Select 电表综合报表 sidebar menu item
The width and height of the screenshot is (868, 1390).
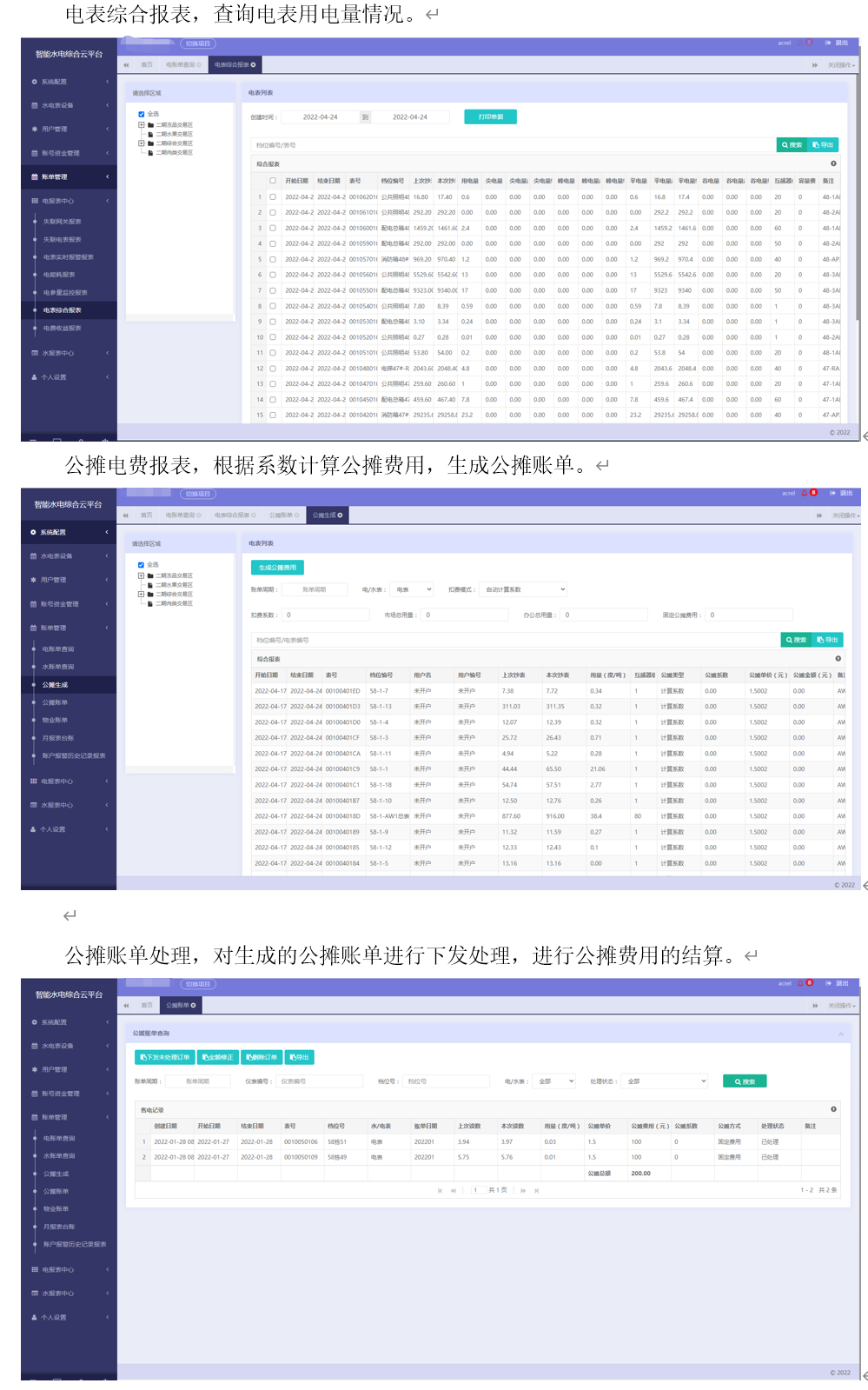pos(69,310)
